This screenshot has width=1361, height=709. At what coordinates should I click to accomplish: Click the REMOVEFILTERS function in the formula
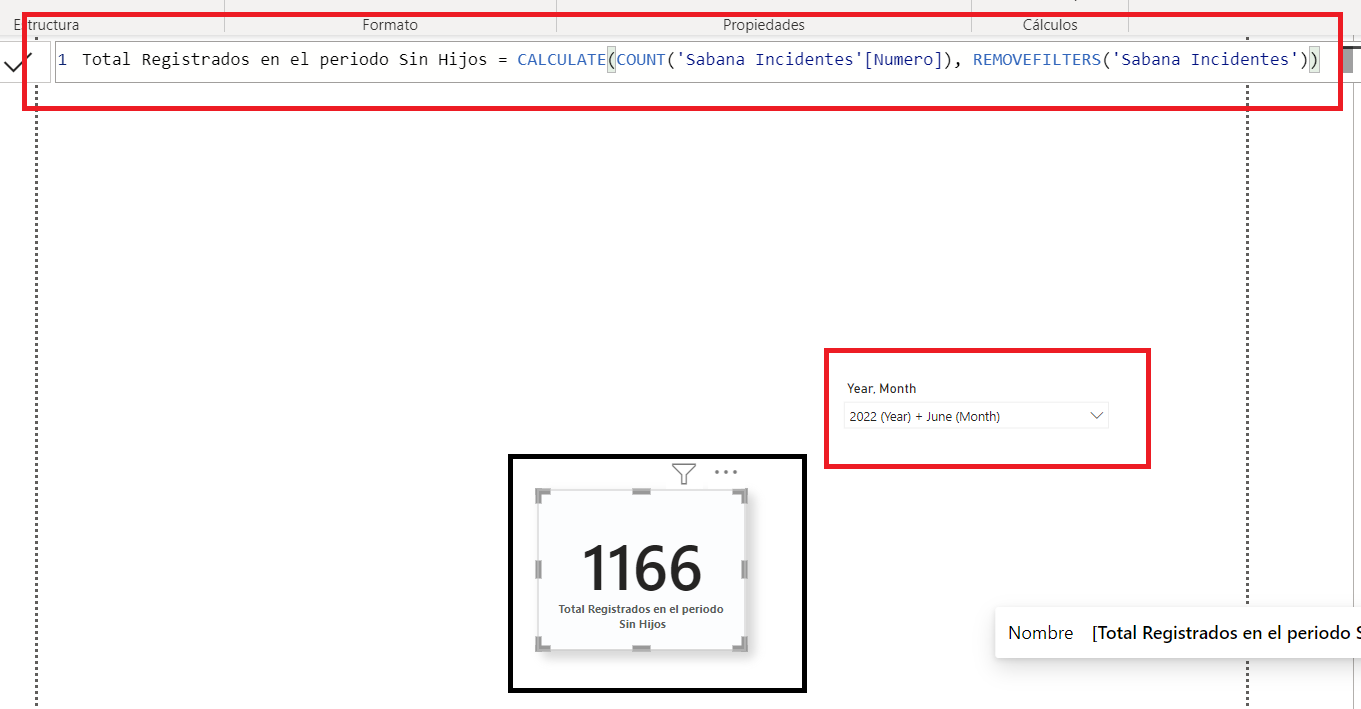(x=1036, y=60)
